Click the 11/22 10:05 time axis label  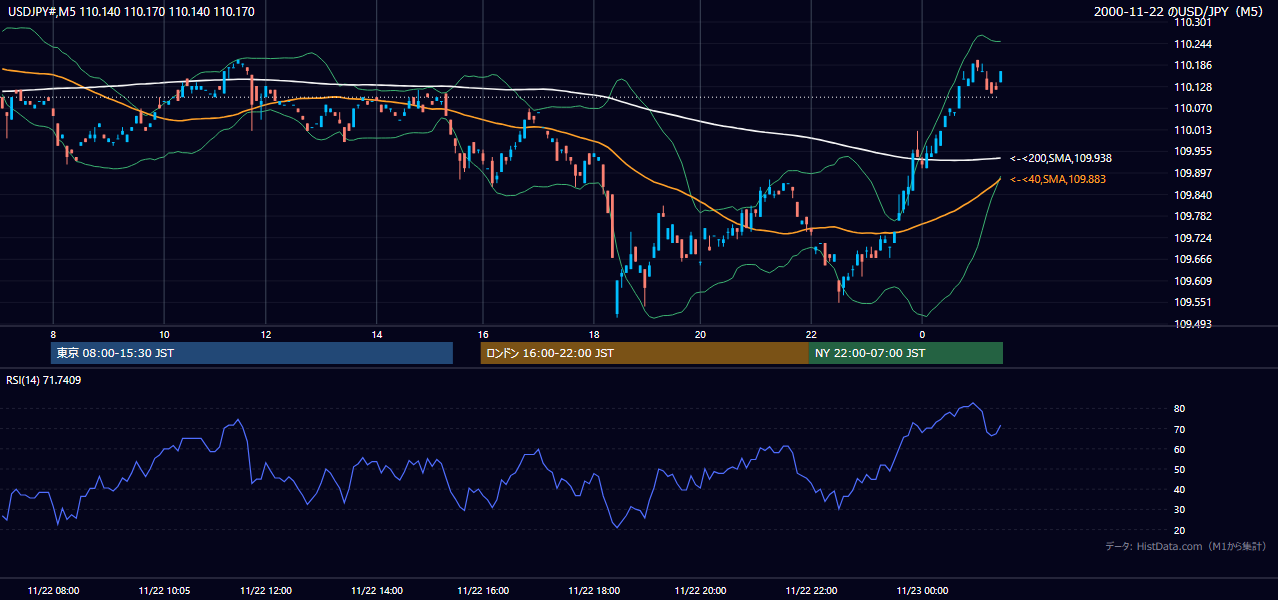[x=164, y=591]
